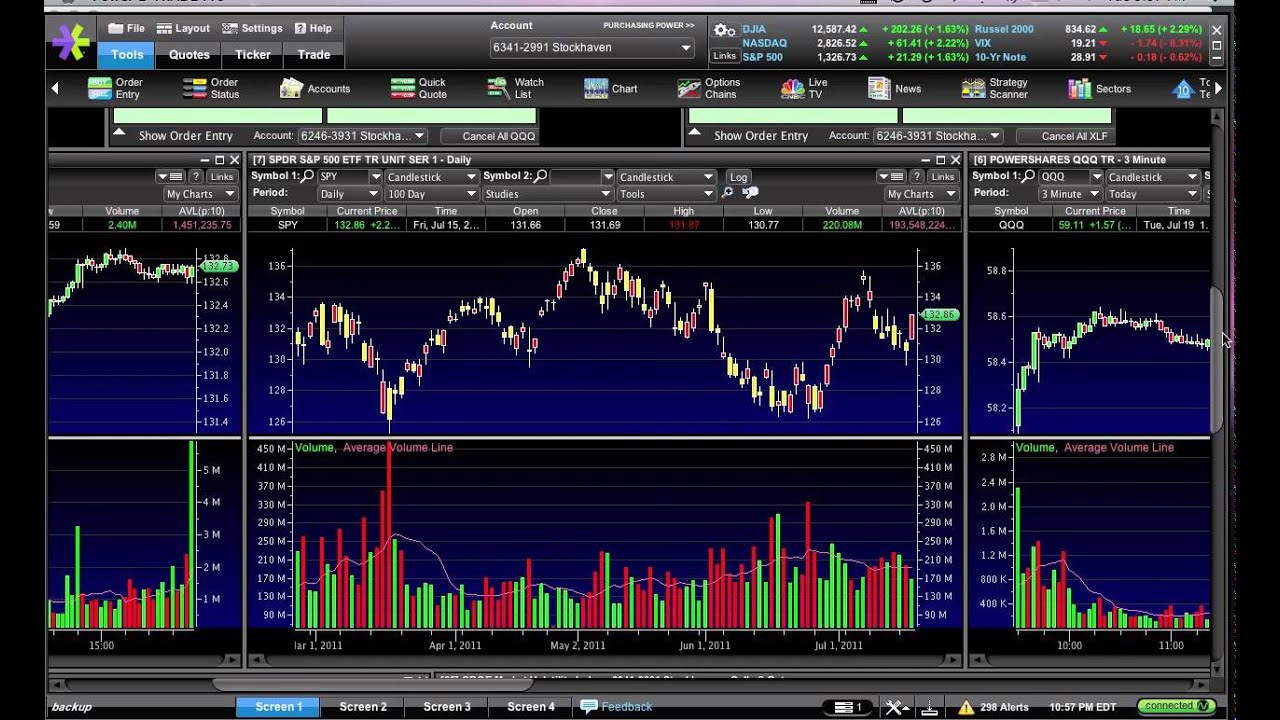The width and height of the screenshot is (1280, 720).
Task: Open the 100 Day range dropdown
Action: [431, 194]
